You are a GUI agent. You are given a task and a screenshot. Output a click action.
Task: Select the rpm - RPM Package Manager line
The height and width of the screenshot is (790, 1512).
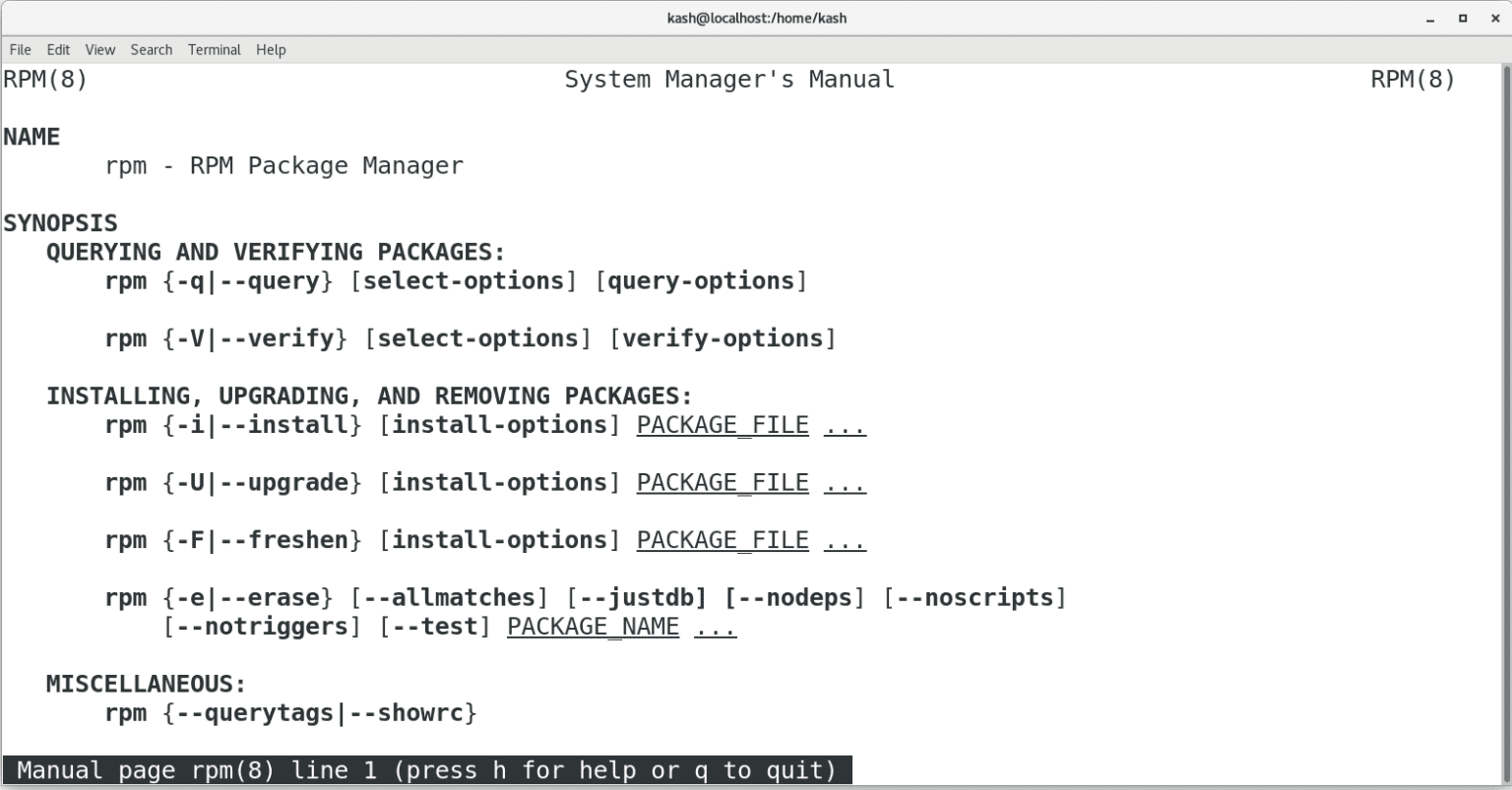(x=284, y=165)
